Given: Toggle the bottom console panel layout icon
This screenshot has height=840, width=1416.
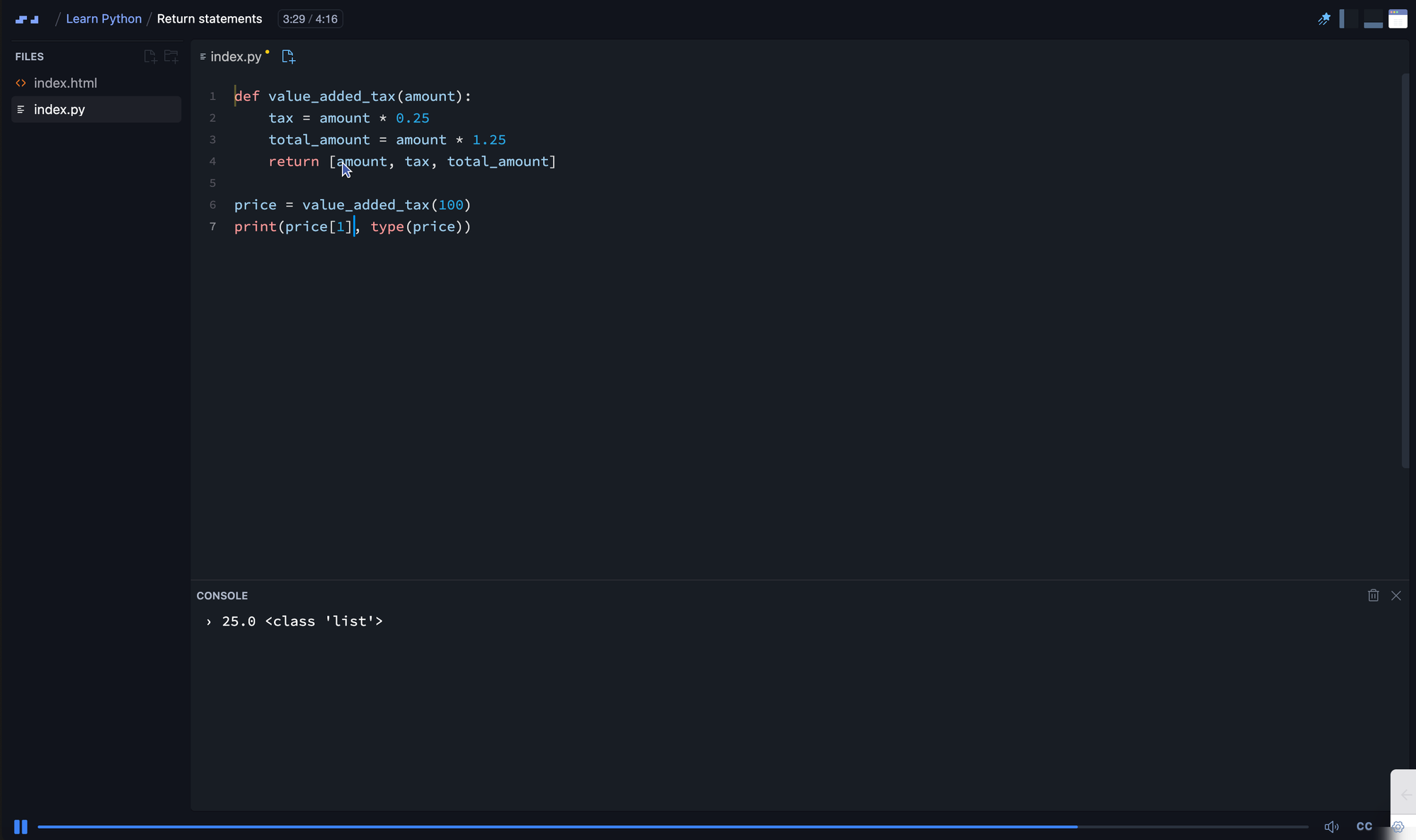Looking at the screenshot, I should point(1373,19).
